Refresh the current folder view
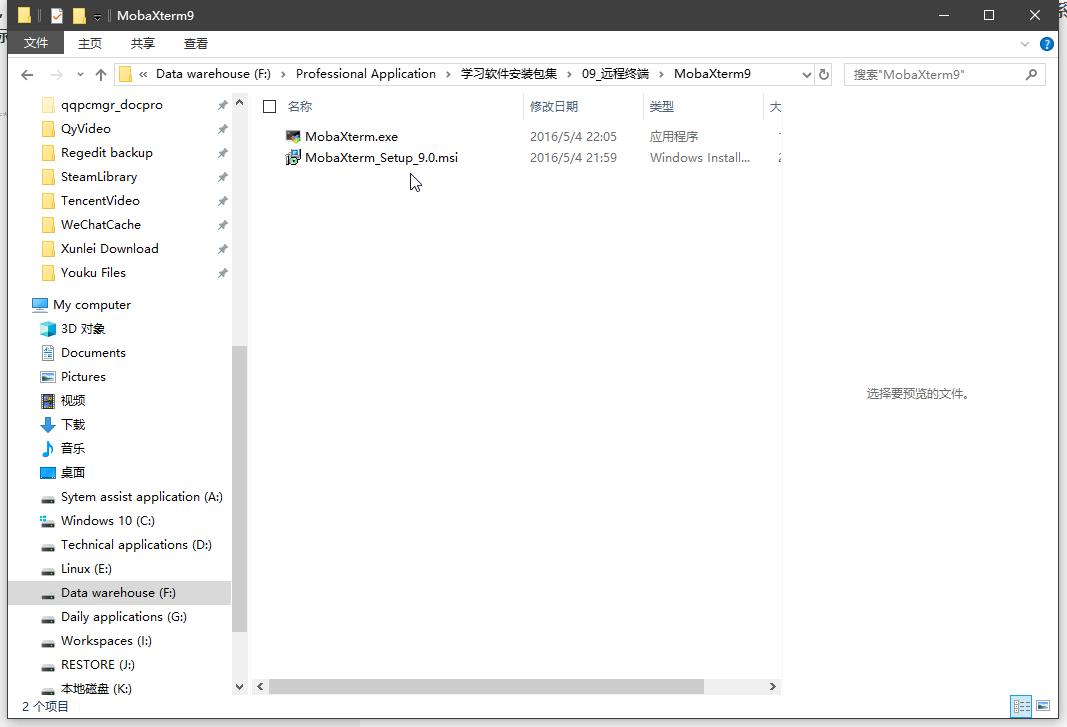This screenshot has width=1067, height=727. point(824,74)
